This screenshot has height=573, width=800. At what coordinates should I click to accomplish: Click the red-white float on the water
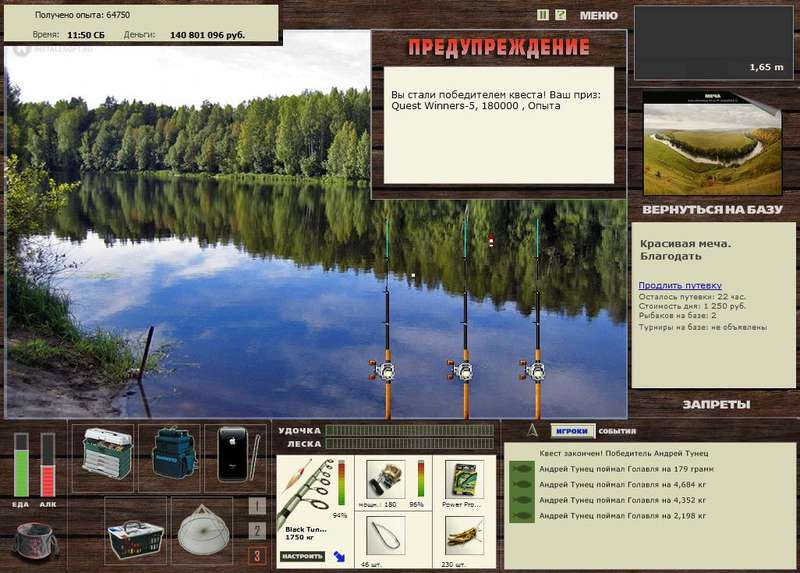pyautogui.click(x=491, y=240)
